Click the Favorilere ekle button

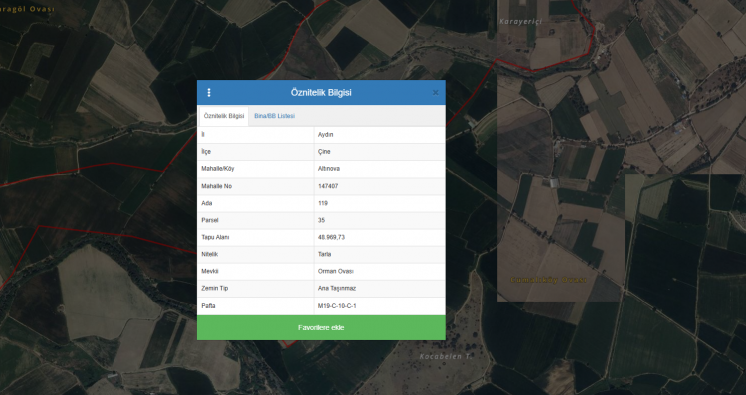(321, 327)
